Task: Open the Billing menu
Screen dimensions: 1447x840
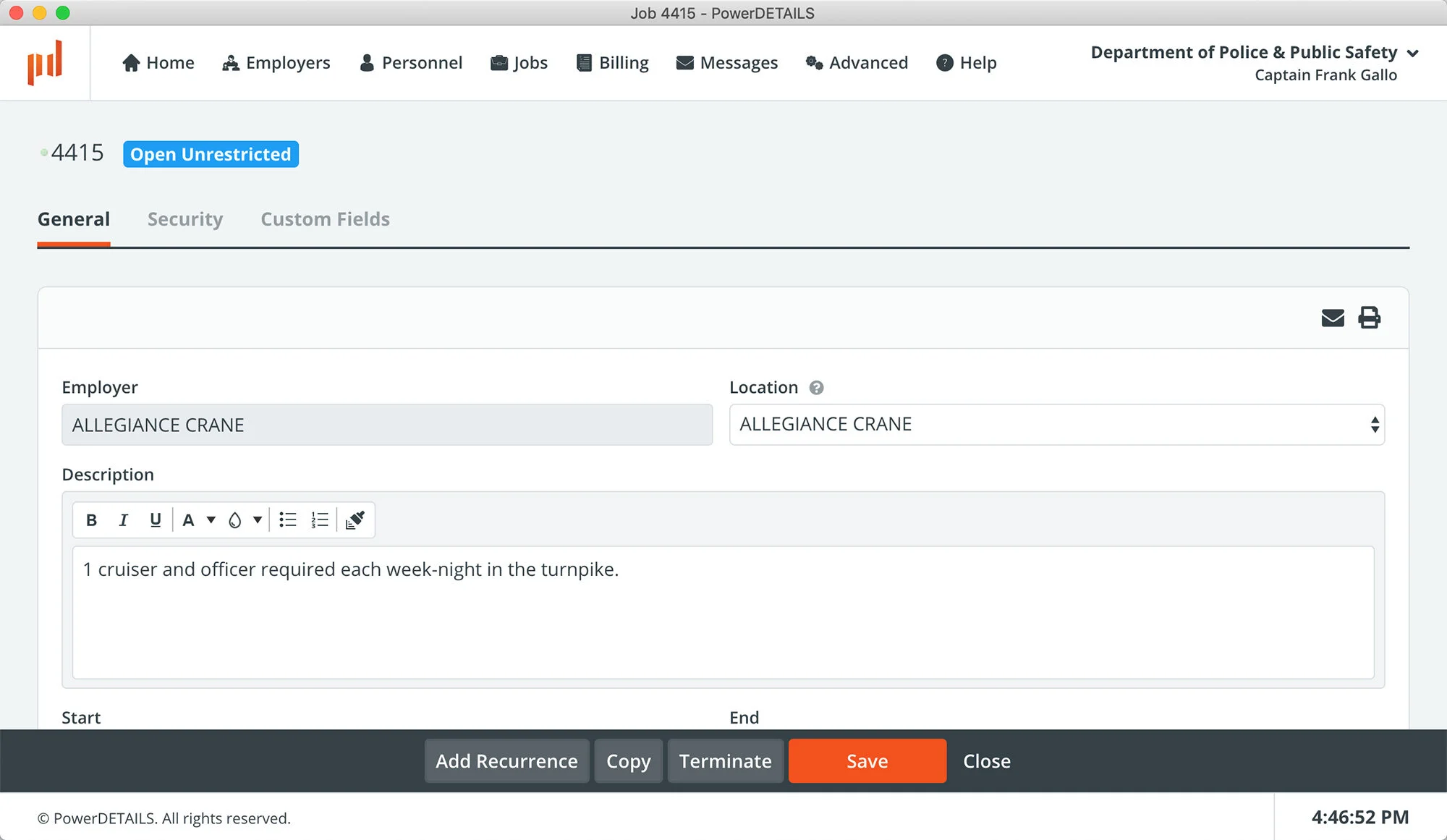Action: [613, 63]
